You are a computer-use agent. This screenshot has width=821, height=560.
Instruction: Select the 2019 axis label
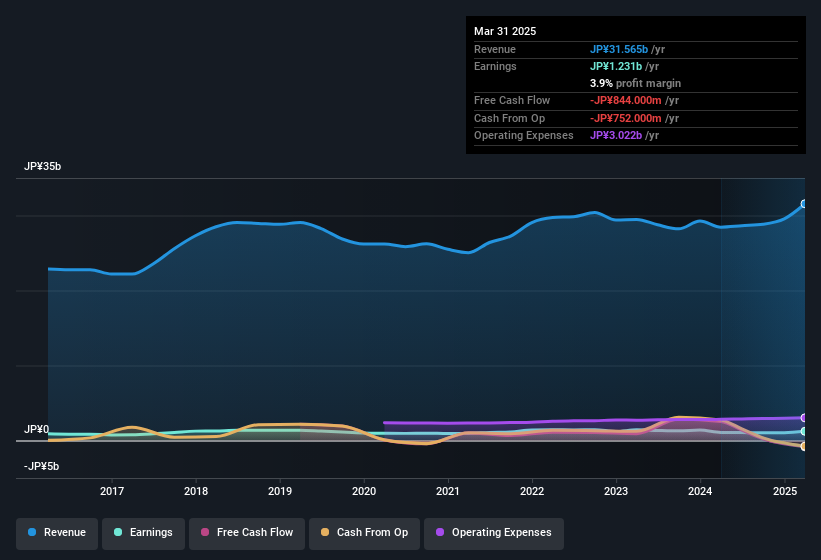pos(280,491)
